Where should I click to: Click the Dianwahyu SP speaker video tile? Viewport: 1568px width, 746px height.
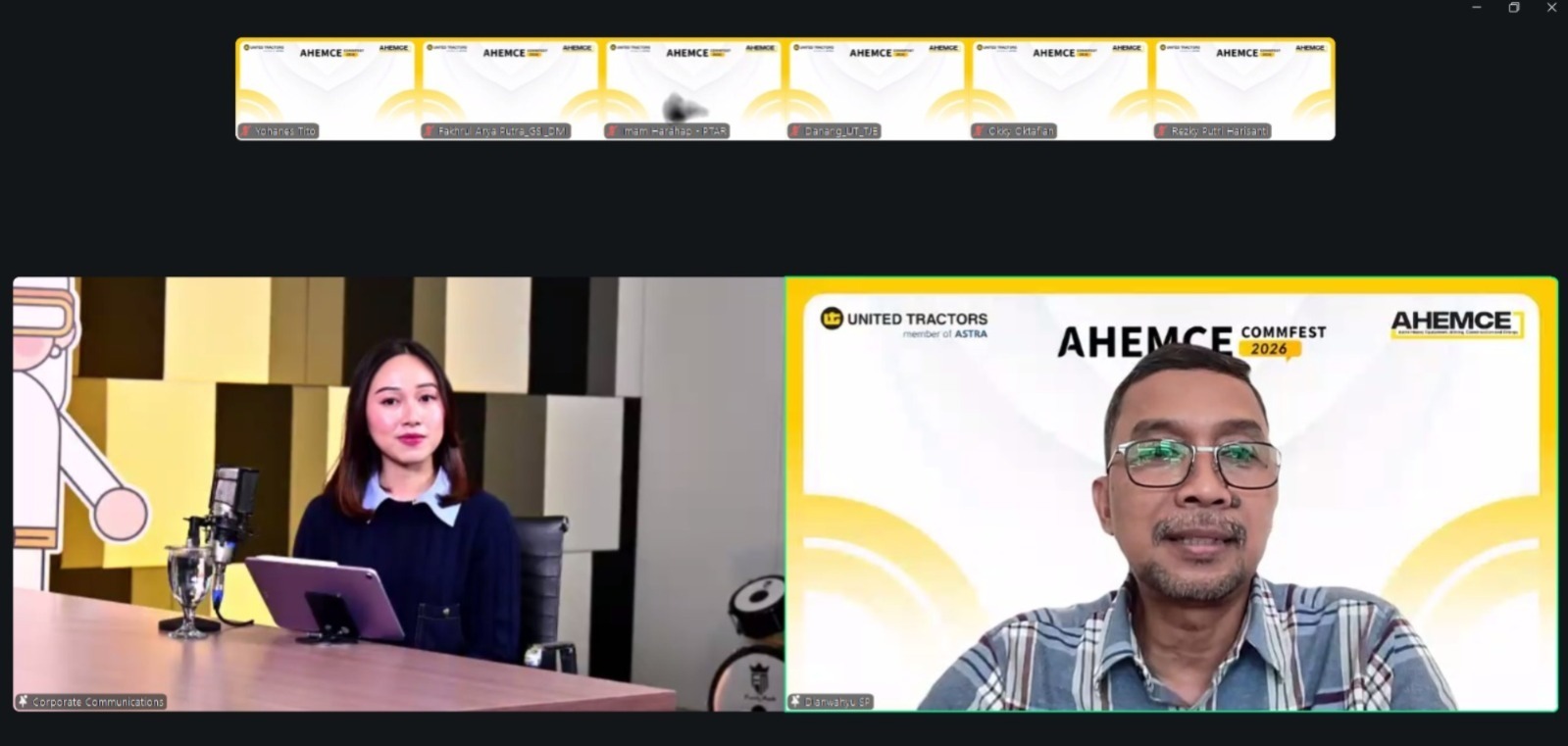coord(1172,494)
